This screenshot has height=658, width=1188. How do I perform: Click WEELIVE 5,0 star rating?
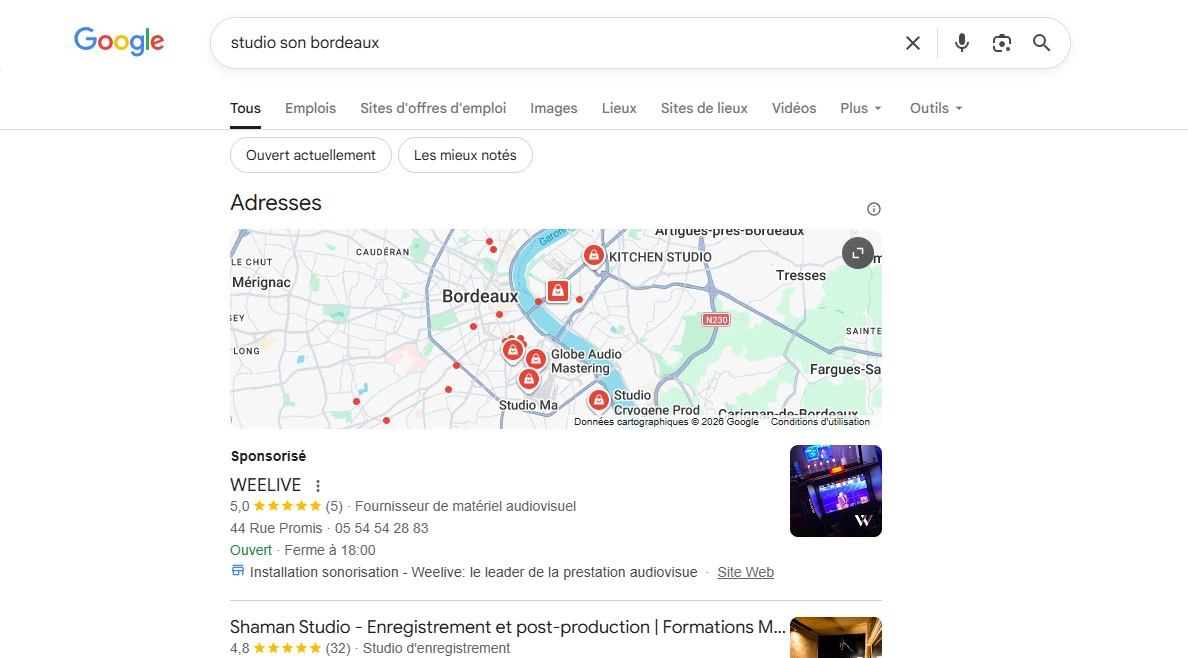tap(286, 506)
